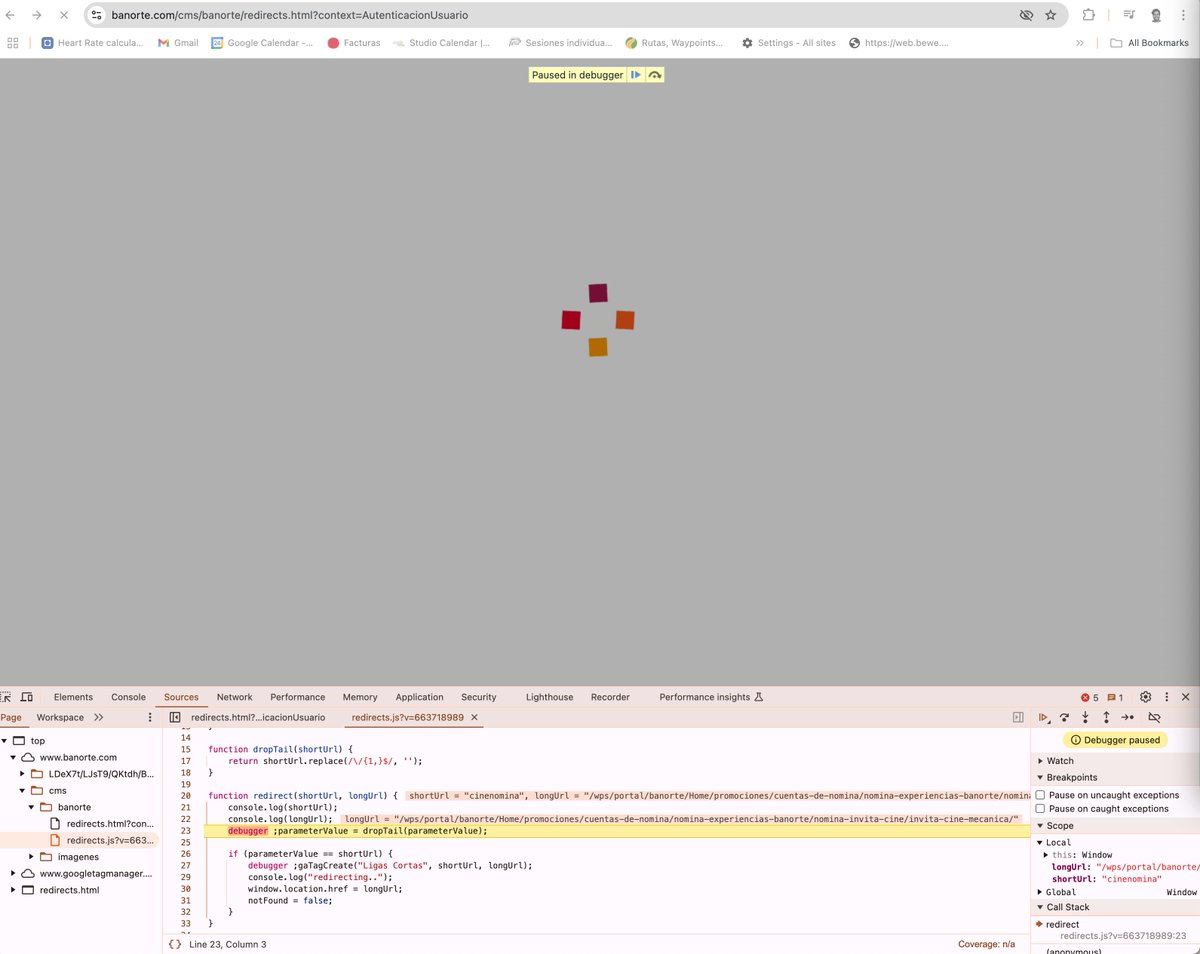Open Chrome three-dot menu
This screenshot has width=1200, height=954.
(1184, 15)
